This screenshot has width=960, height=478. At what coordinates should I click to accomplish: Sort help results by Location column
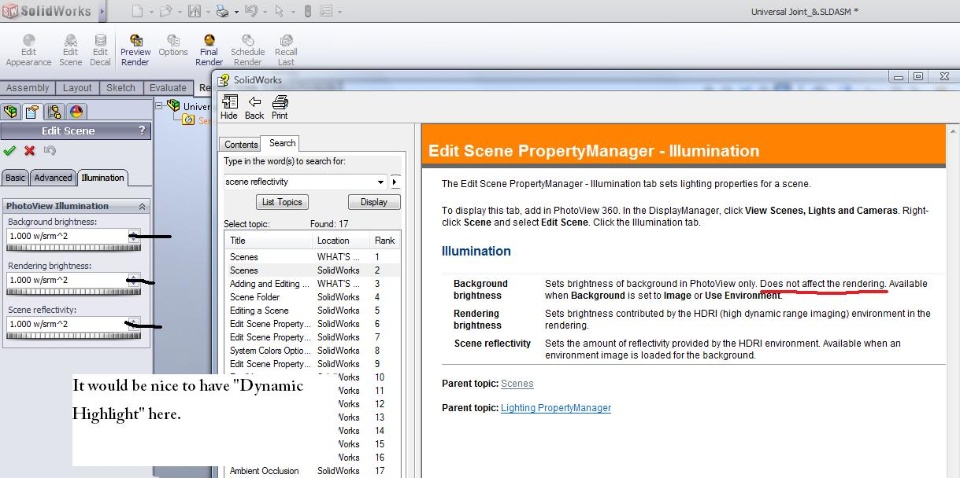pyautogui.click(x=341, y=241)
